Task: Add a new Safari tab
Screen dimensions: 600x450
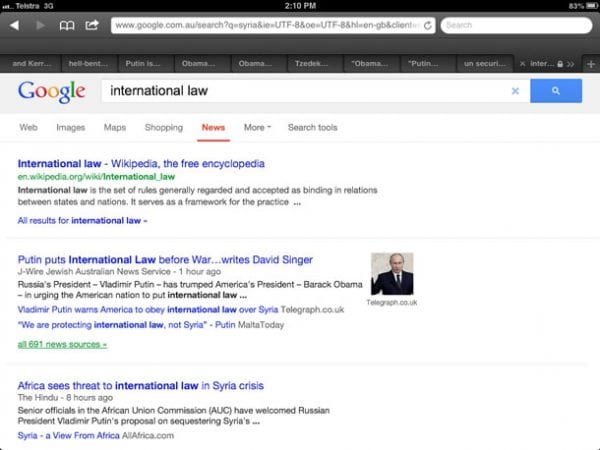Action: 590,63
